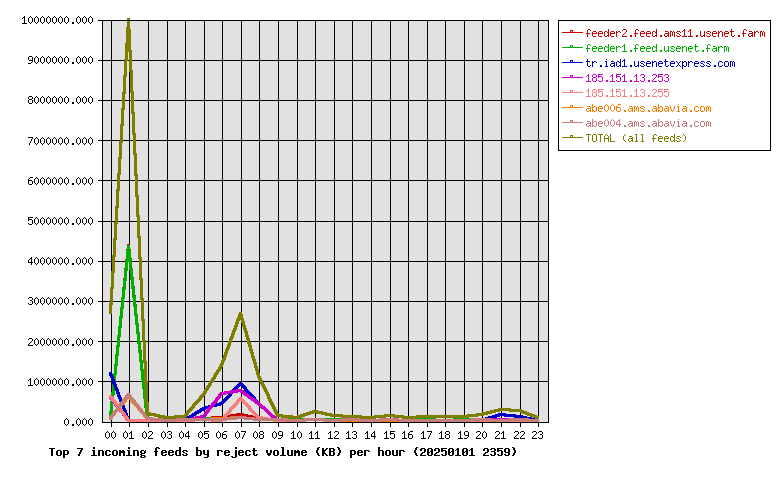
Task: Click hour label 12 on x-axis
Action: (x=333, y=435)
